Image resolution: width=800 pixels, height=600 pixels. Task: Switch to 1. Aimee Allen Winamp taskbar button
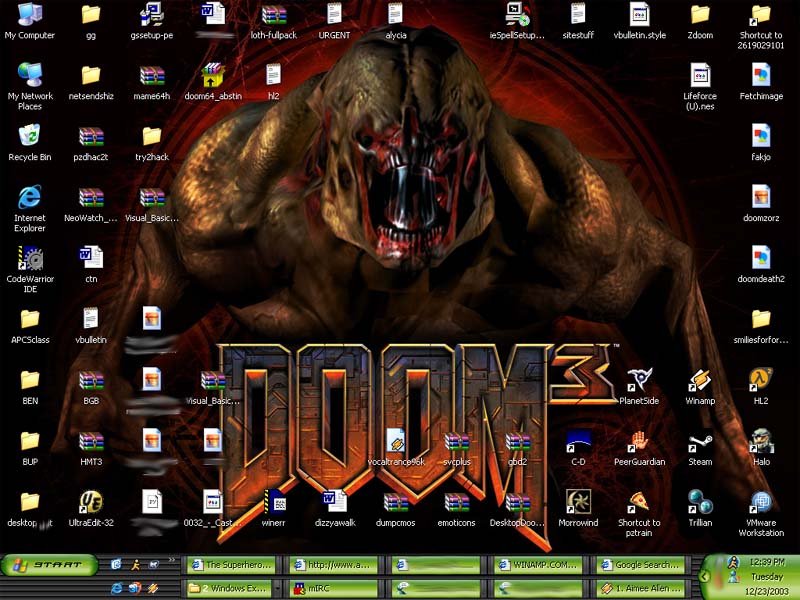point(640,588)
